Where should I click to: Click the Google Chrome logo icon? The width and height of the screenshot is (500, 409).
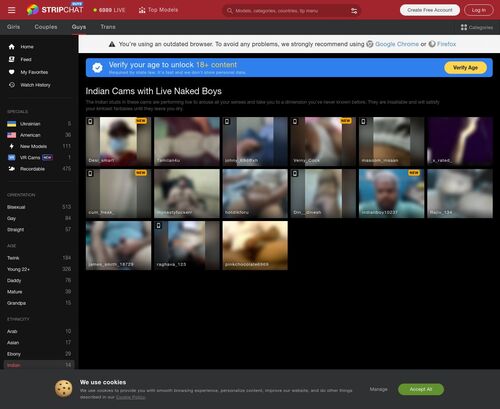(x=370, y=44)
